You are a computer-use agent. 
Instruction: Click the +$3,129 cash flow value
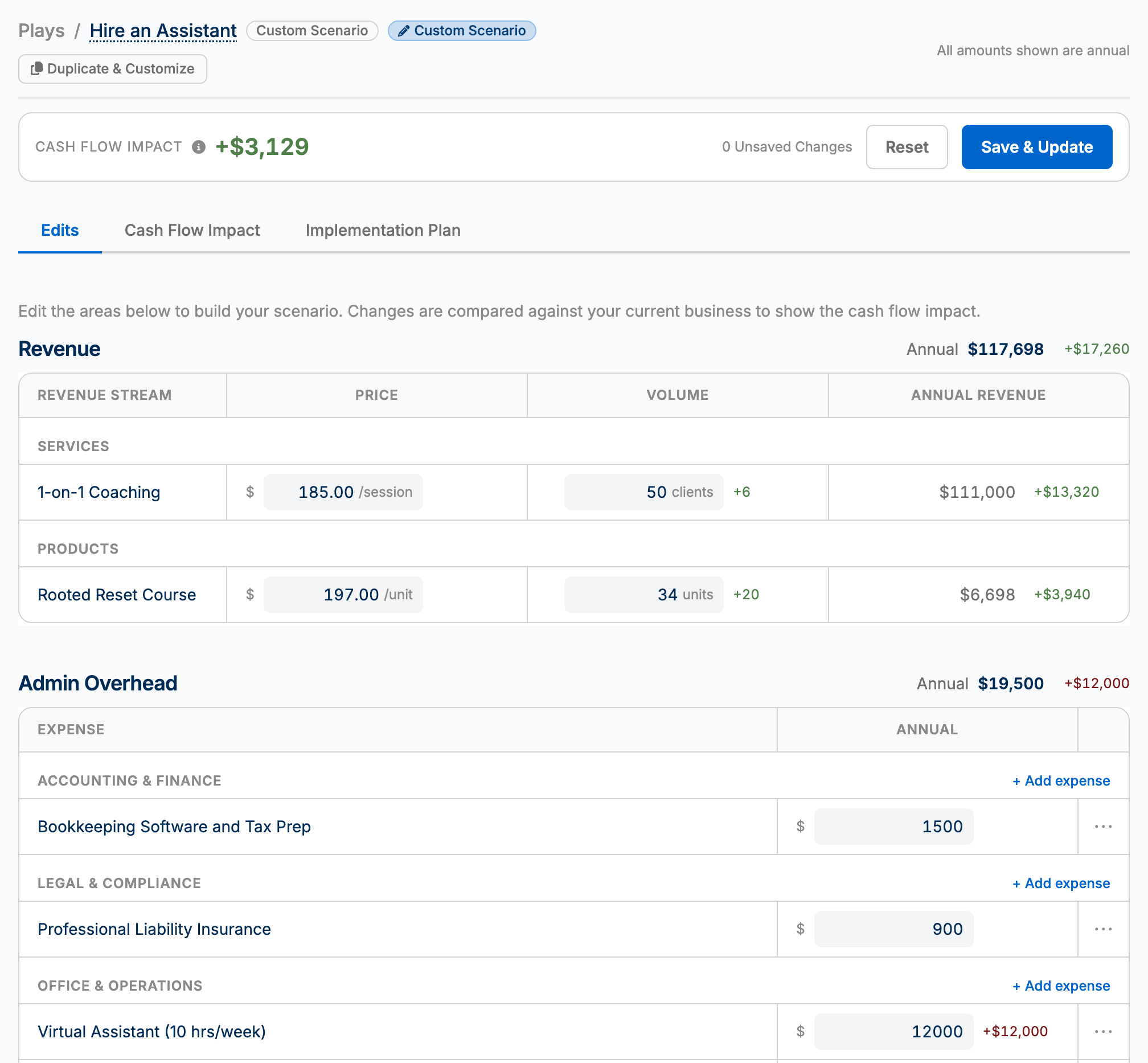tap(262, 146)
